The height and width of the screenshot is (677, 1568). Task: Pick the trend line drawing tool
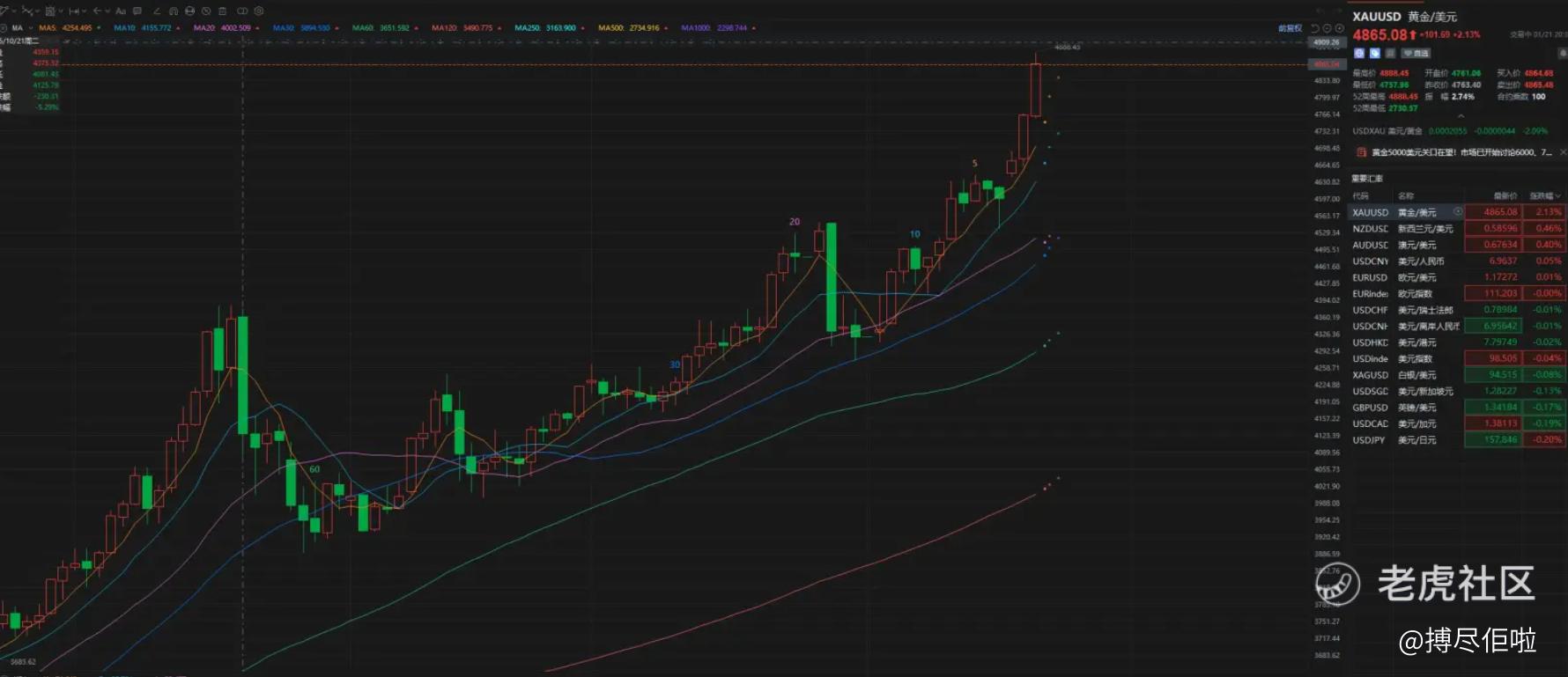(x=27, y=11)
